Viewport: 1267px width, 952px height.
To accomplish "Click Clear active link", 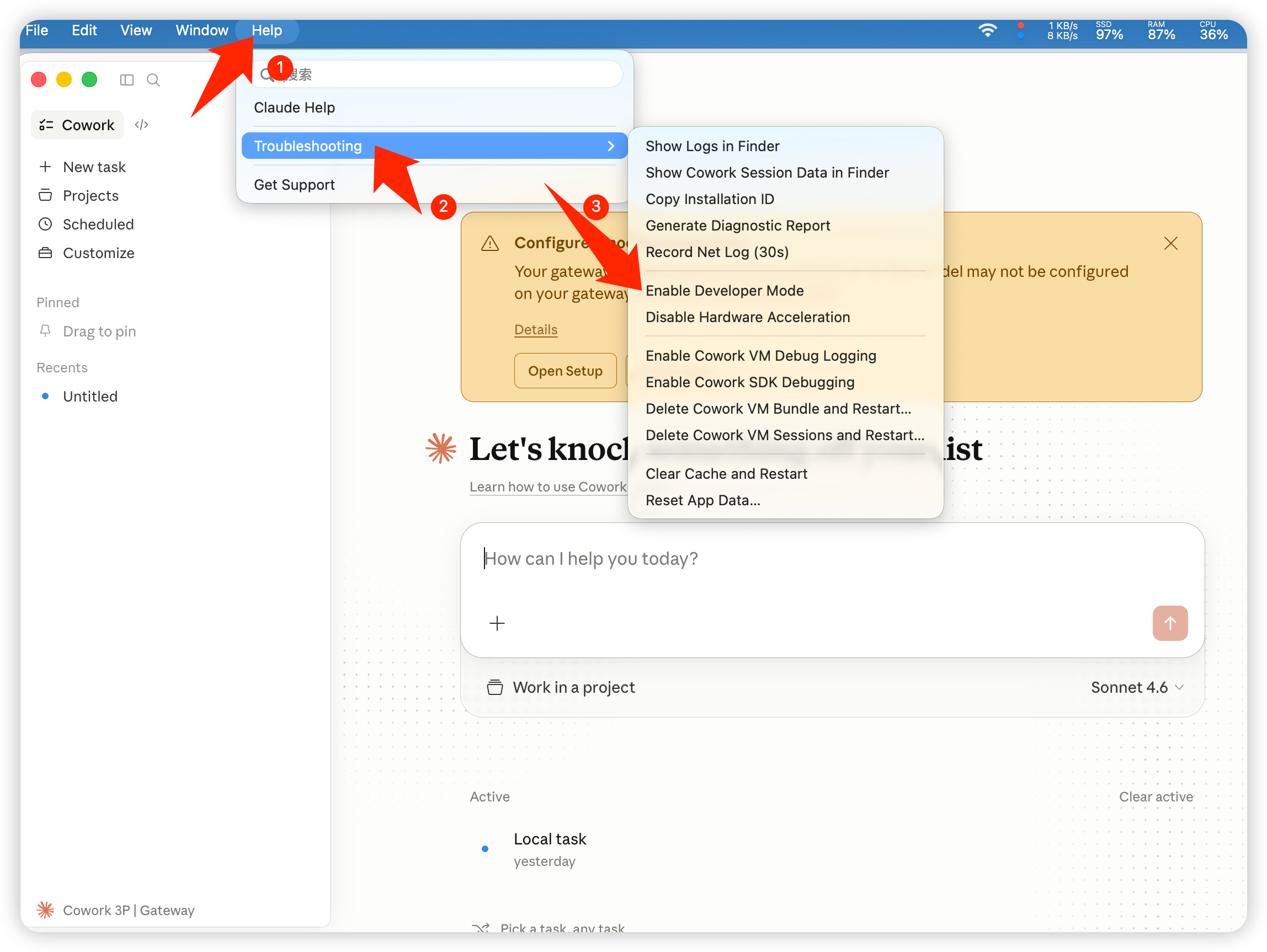I will pyautogui.click(x=1156, y=796).
